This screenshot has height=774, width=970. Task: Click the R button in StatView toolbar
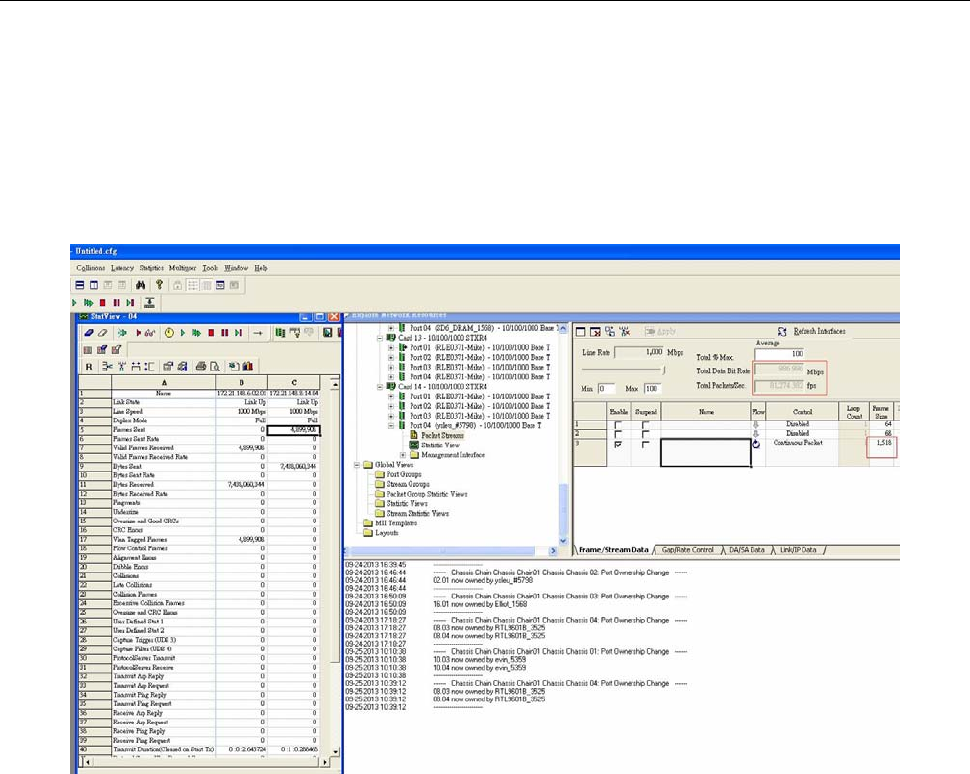coord(89,366)
